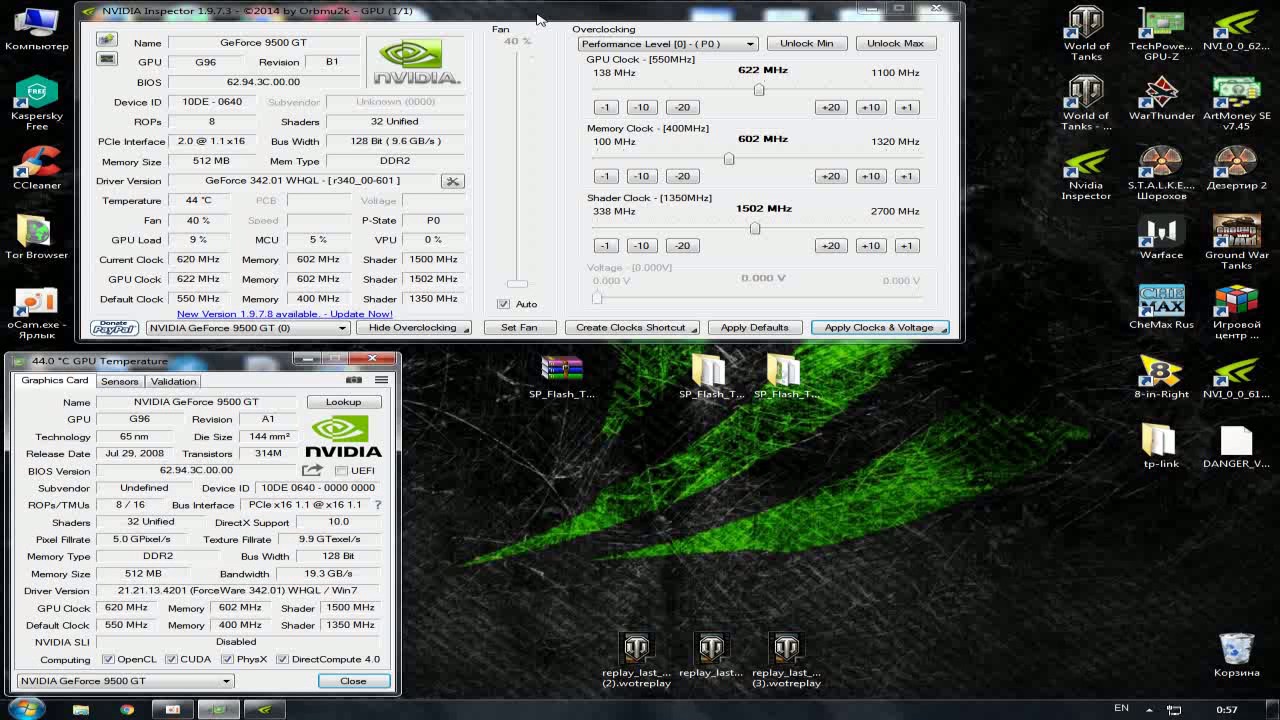Click Memory Clock slider handle

(x=729, y=159)
